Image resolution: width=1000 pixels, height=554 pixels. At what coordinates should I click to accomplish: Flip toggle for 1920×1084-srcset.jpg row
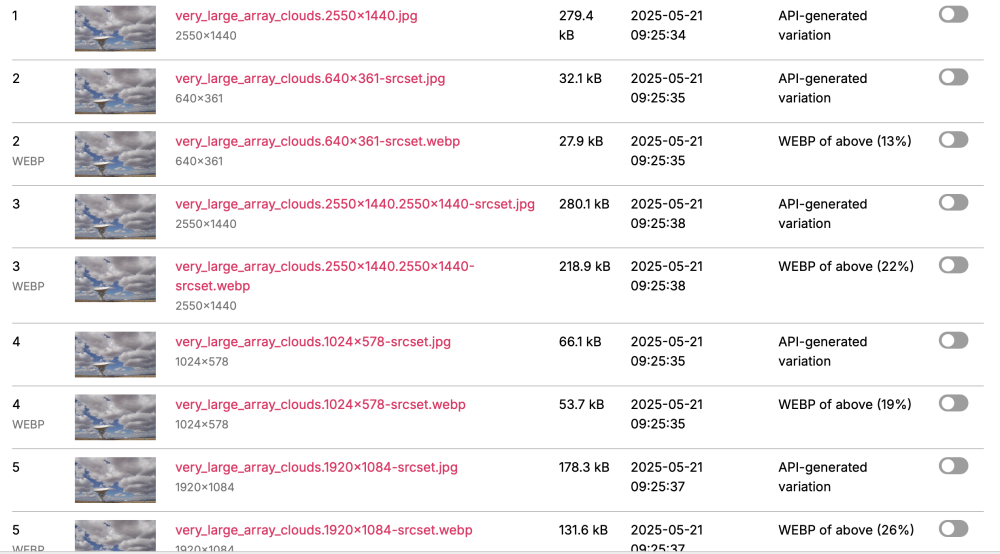point(953,466)
